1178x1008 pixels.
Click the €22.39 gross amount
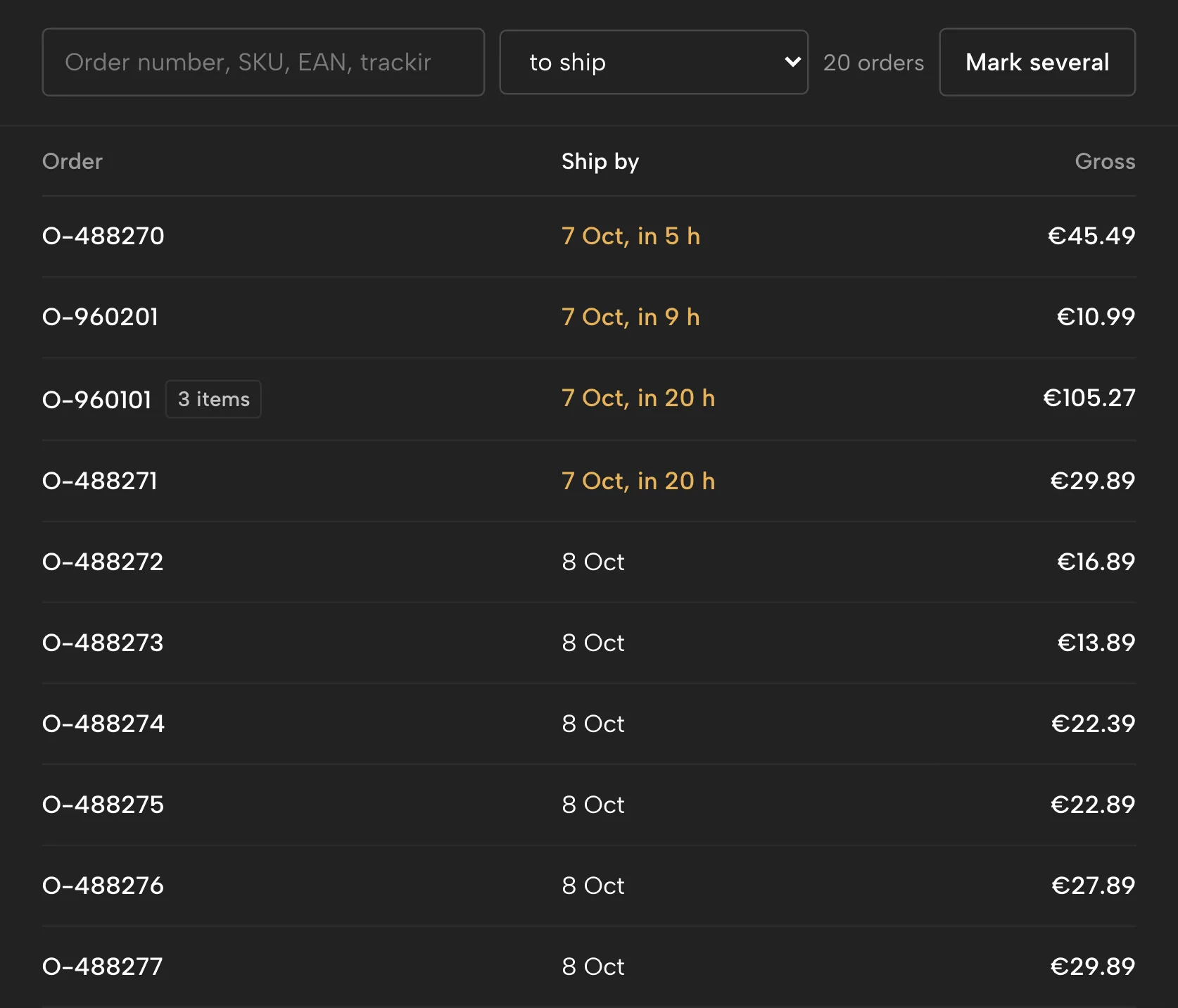click(1093, 724)
